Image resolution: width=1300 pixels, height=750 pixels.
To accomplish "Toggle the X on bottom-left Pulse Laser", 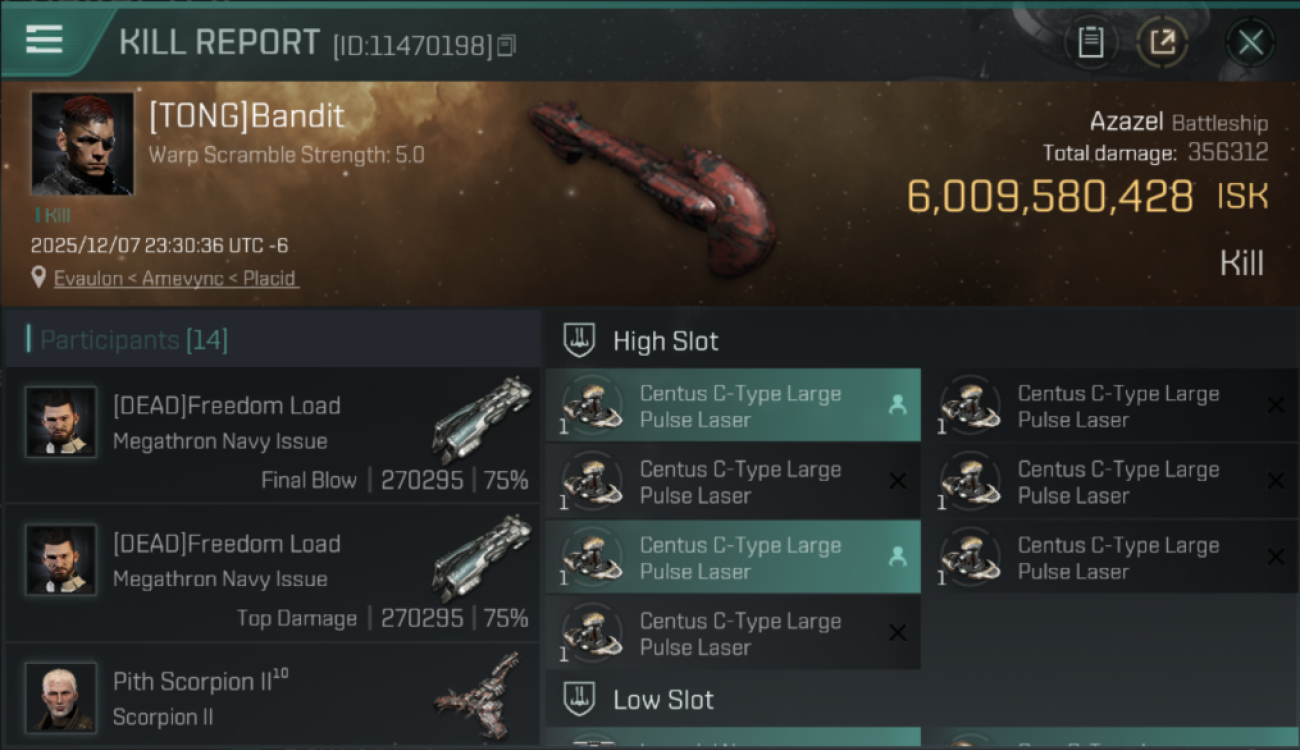I will coord(897,633).
